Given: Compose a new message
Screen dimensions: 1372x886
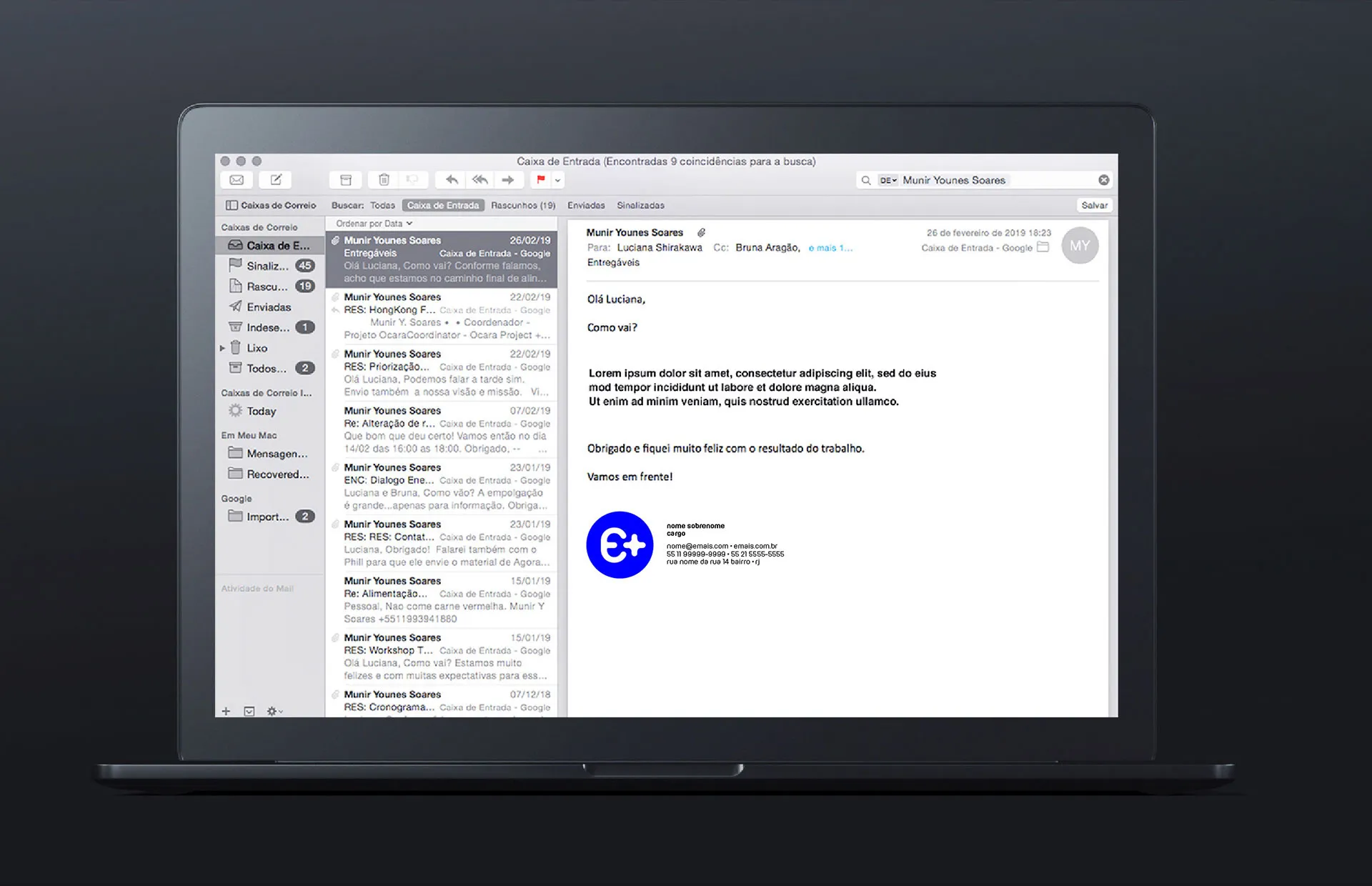Looking at the screenshot, I should [x=276, y=180].
